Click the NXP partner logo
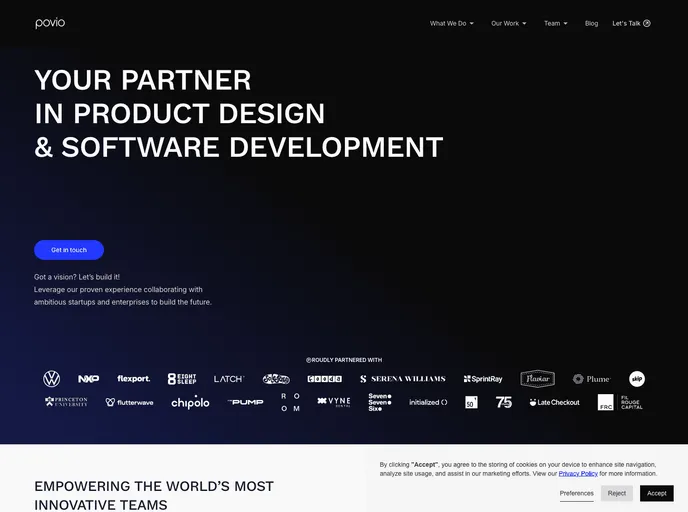 pos(88,379)
